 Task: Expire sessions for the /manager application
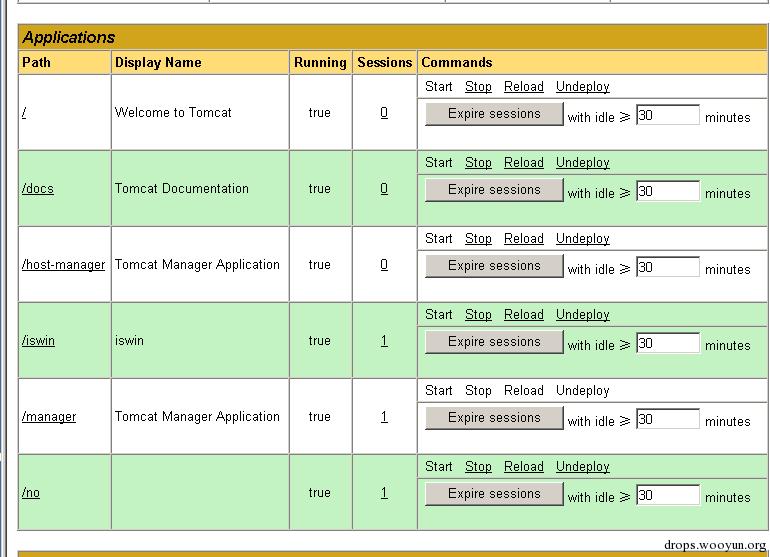coord(494,418)
